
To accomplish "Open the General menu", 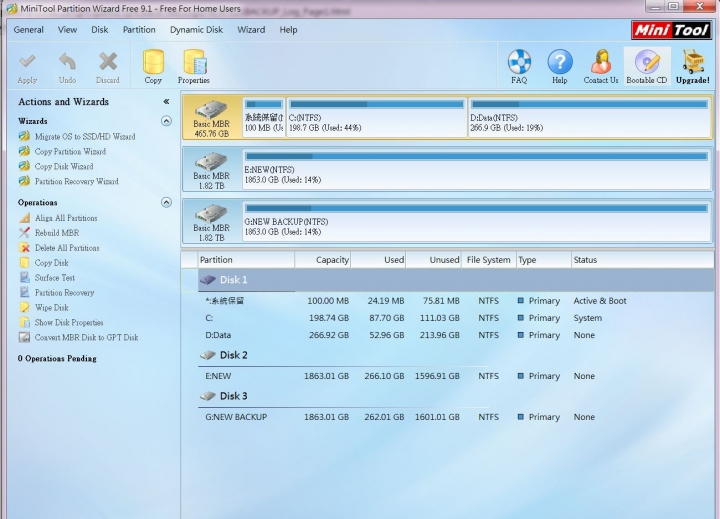I will tap(28, 30).
